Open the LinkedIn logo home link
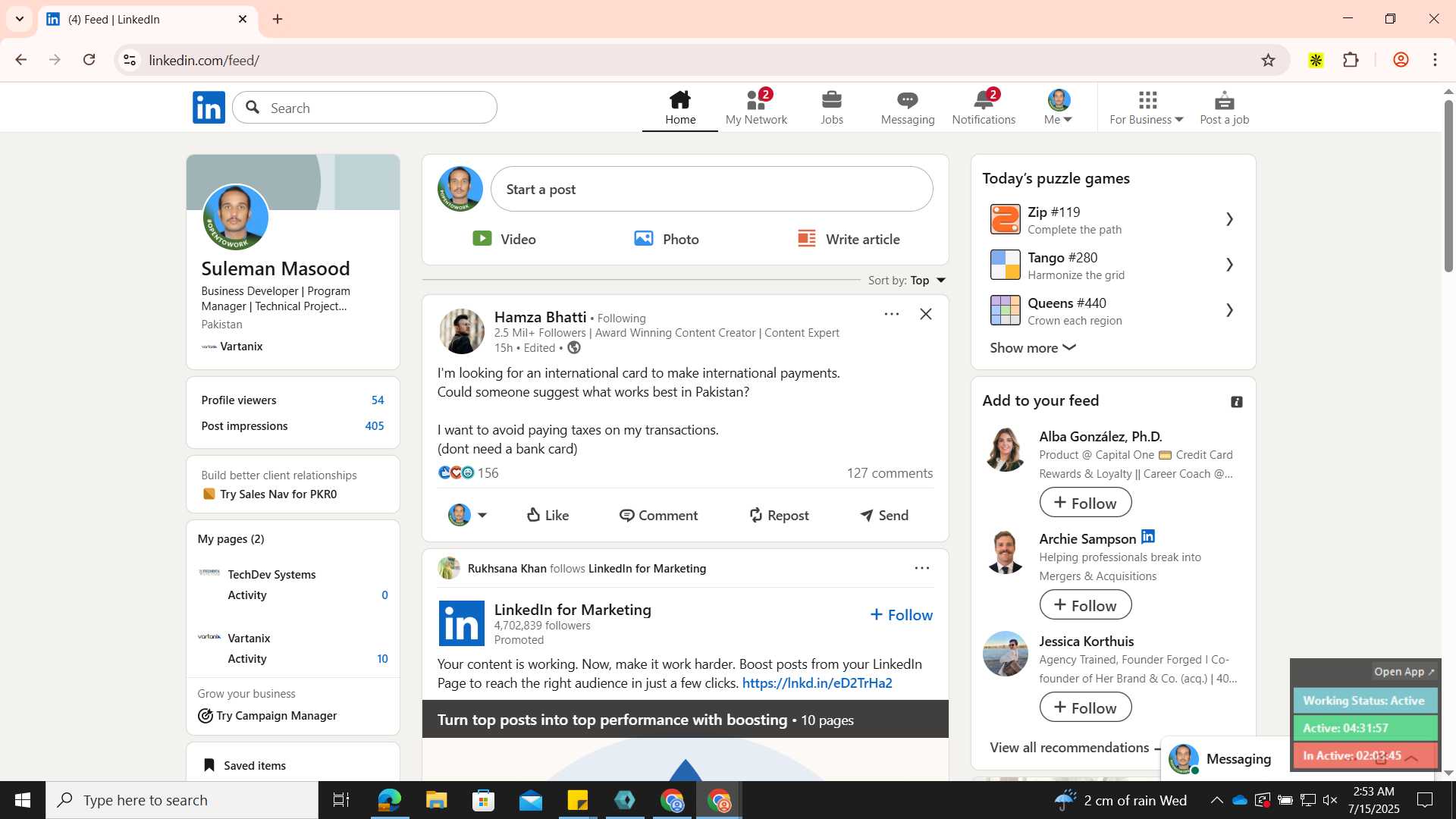The image size is (1456, 819). 209,108
